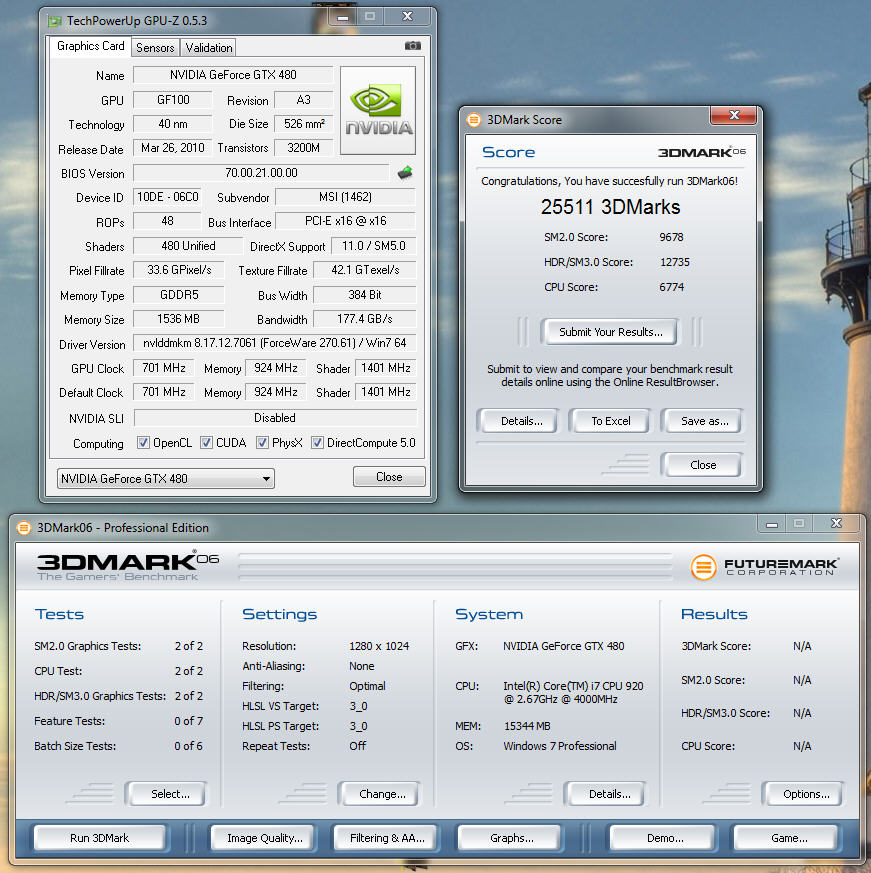Image resolution: width=871 pixels, height=873 pixels.
Task: Click the Run 3DMark button
Action: [x=99, y=838]
